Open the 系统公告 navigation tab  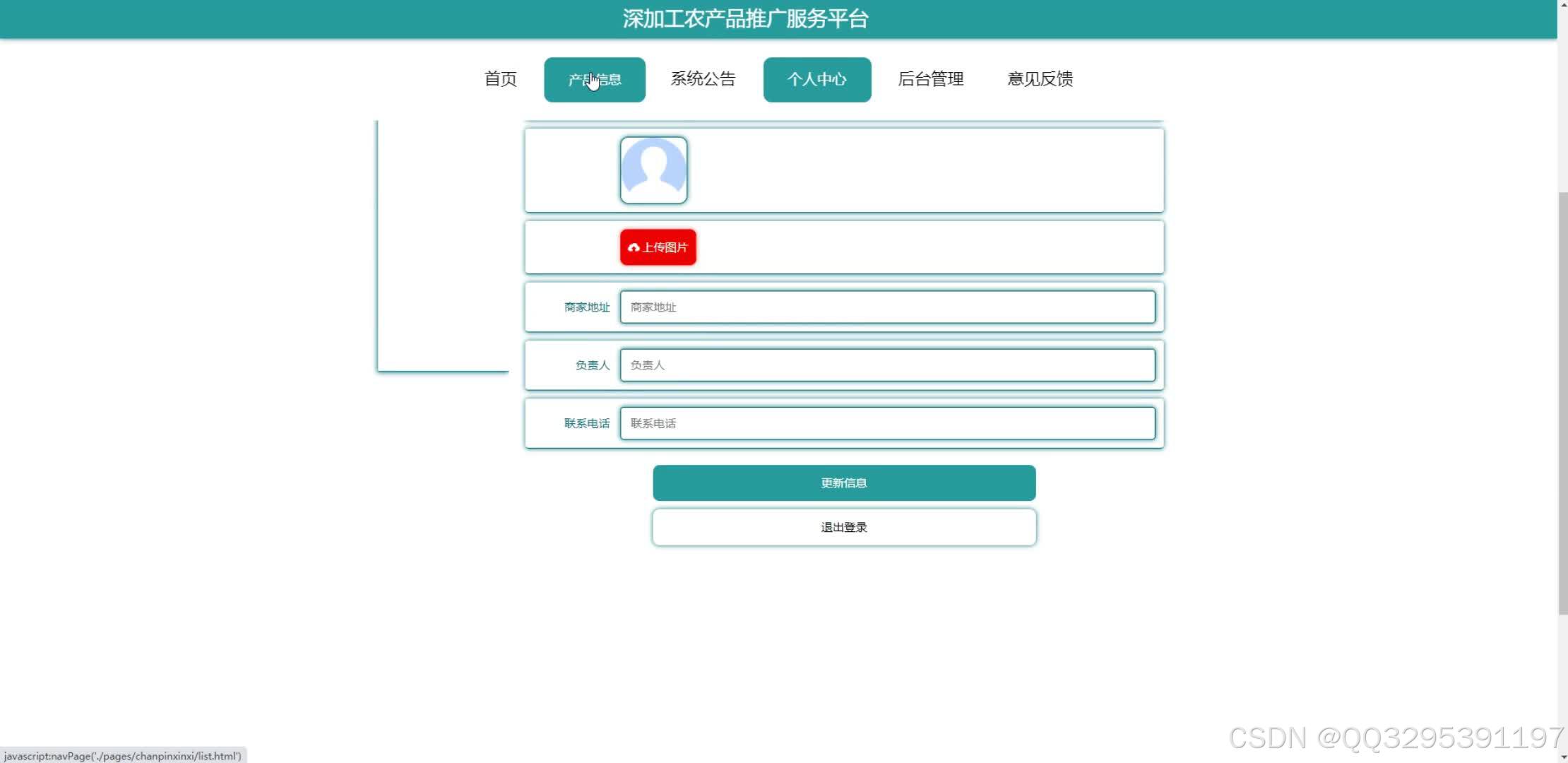[x=703, y=79]
